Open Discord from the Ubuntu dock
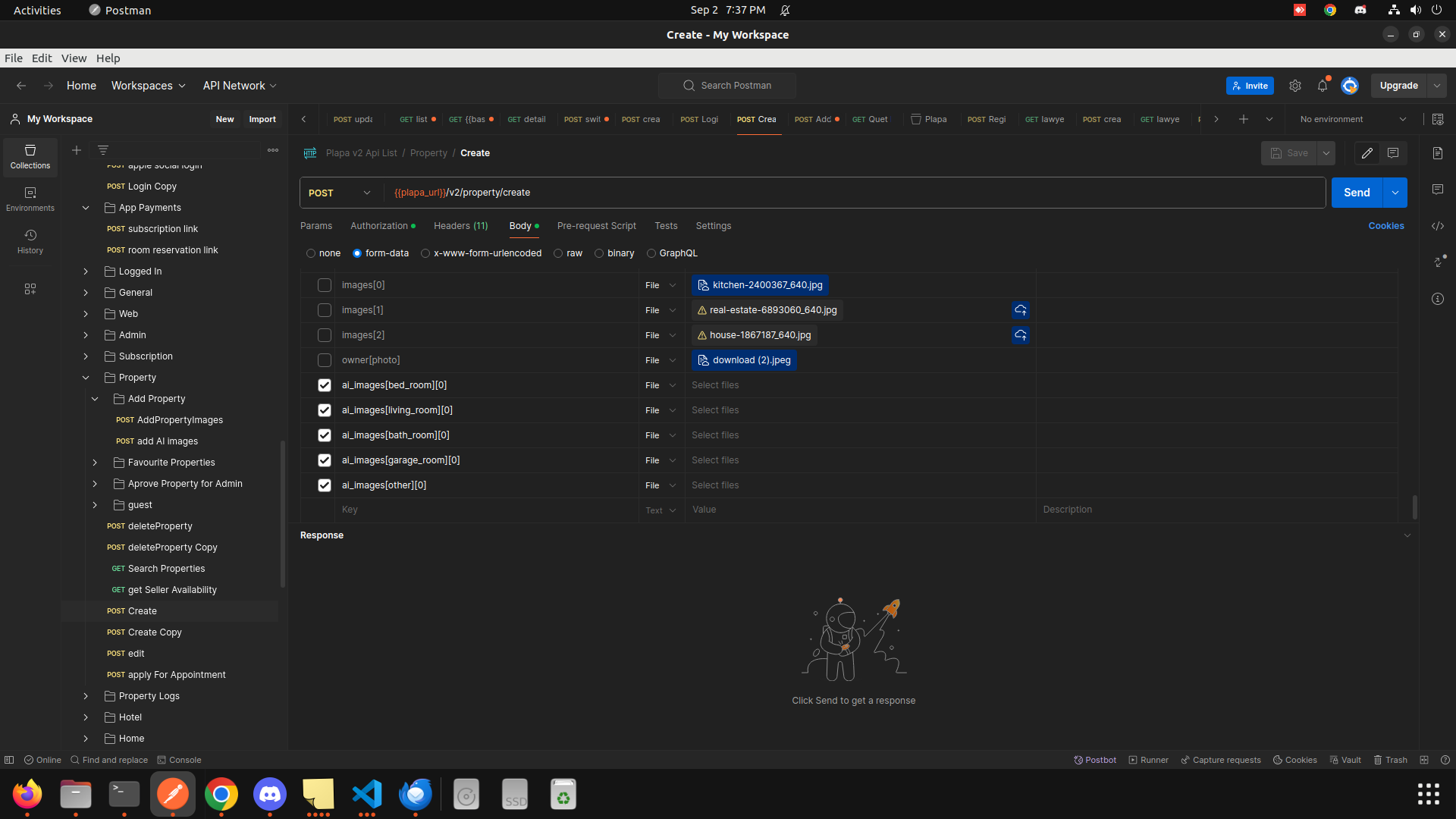Screen dimensions: 1456x819 tap(270, 794)
